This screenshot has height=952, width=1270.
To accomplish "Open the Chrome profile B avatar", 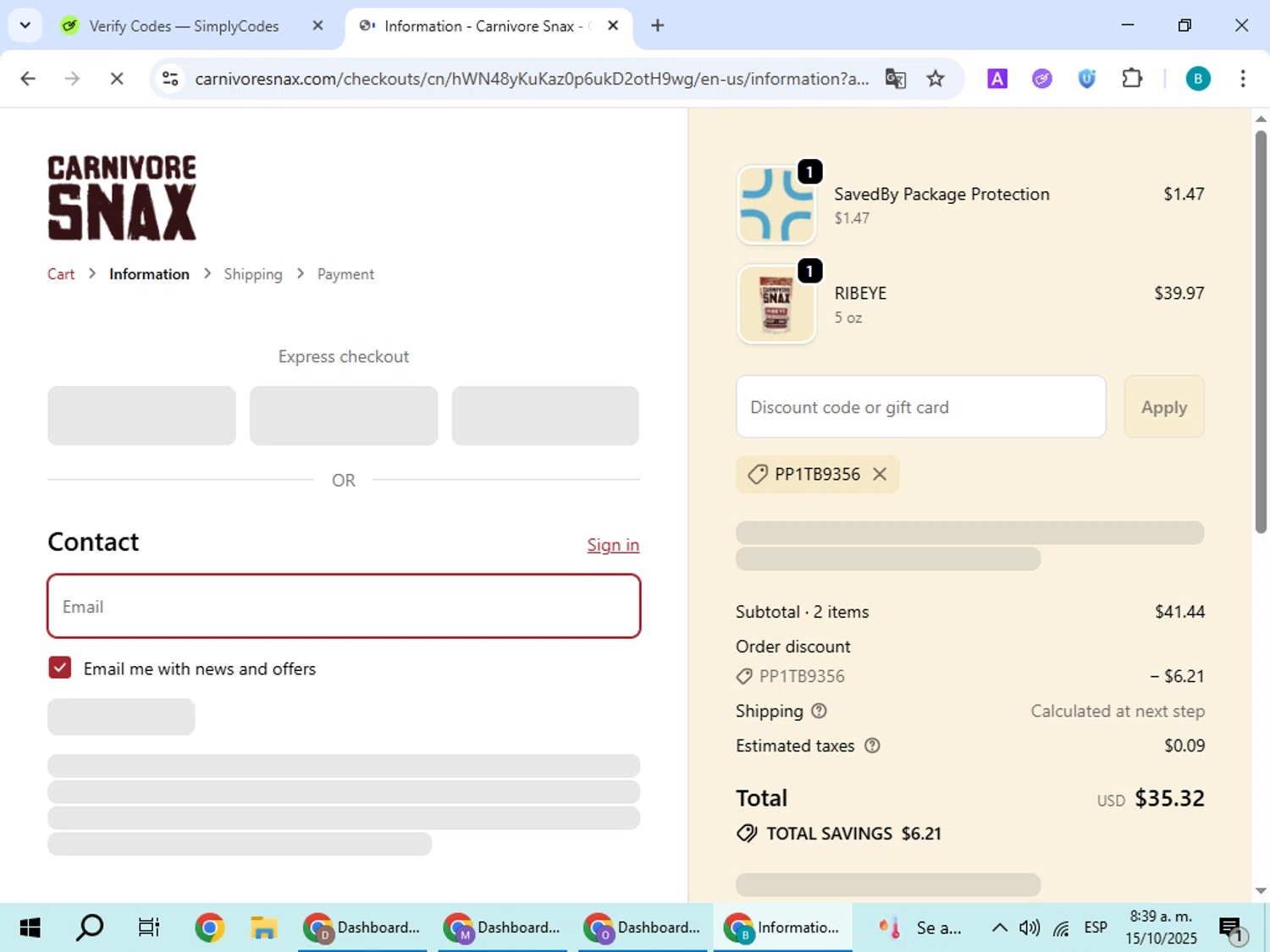I will [1197, 79].
